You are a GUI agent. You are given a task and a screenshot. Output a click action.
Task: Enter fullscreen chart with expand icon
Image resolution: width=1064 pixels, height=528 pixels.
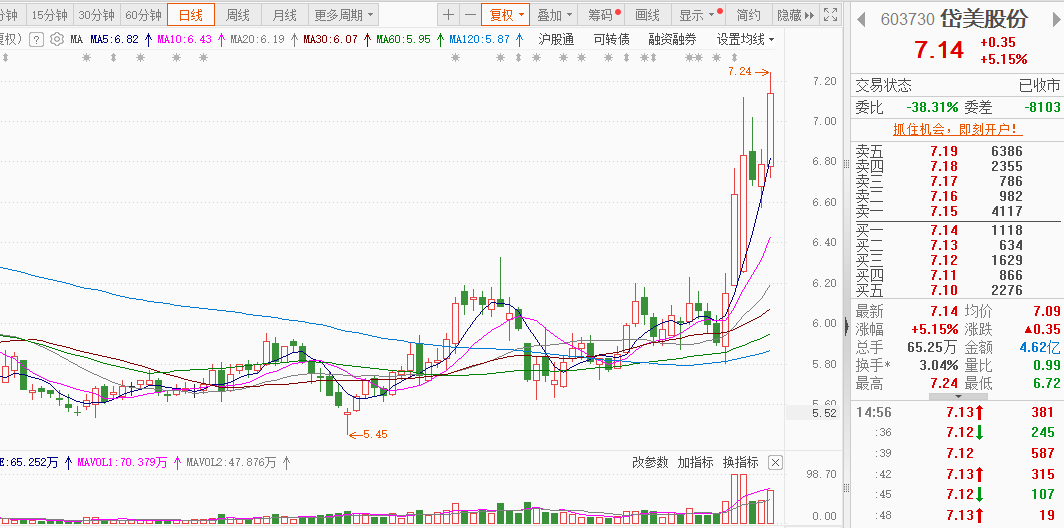click(x=830, y=14)
